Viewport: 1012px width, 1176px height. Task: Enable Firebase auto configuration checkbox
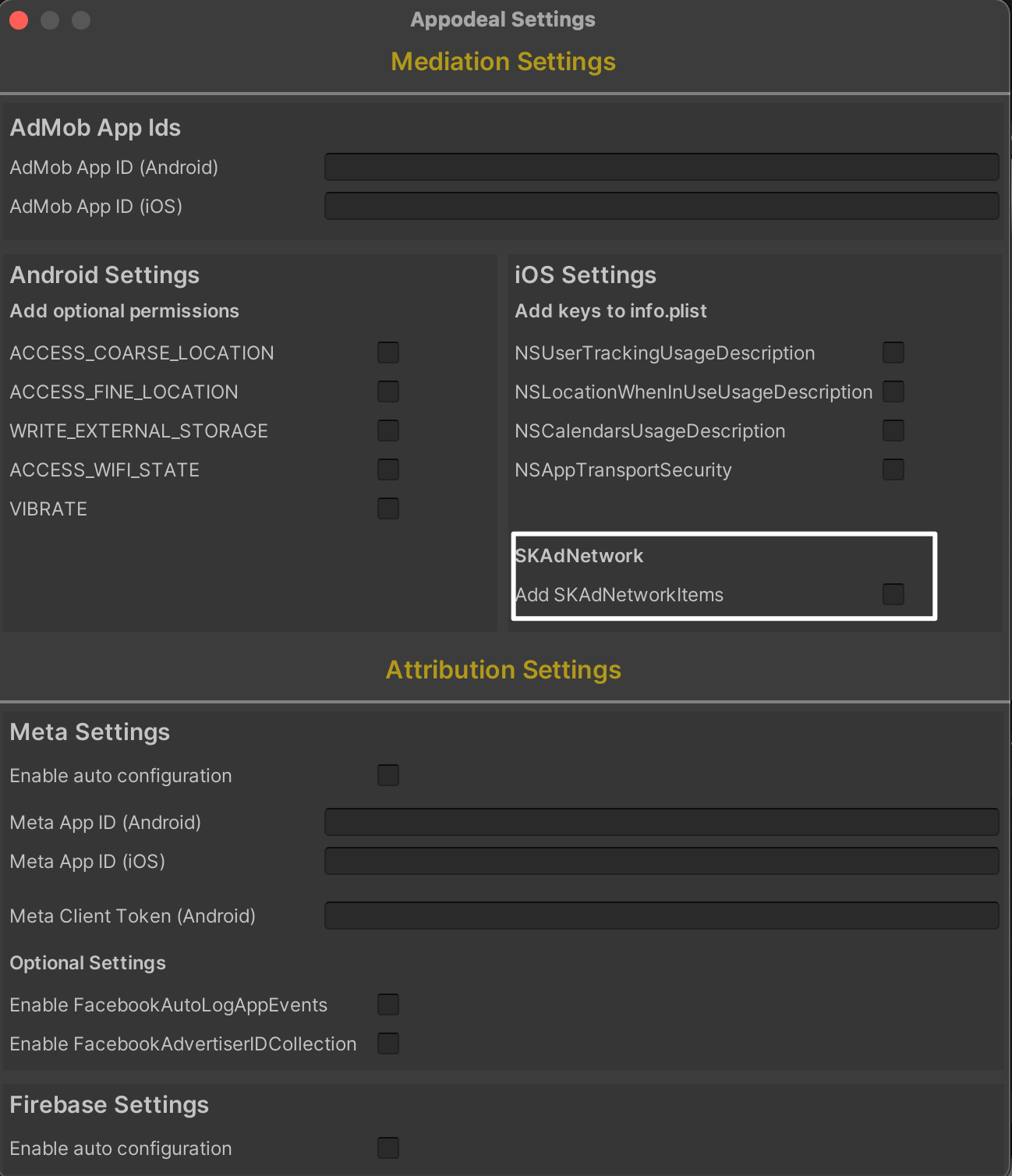388,1148
